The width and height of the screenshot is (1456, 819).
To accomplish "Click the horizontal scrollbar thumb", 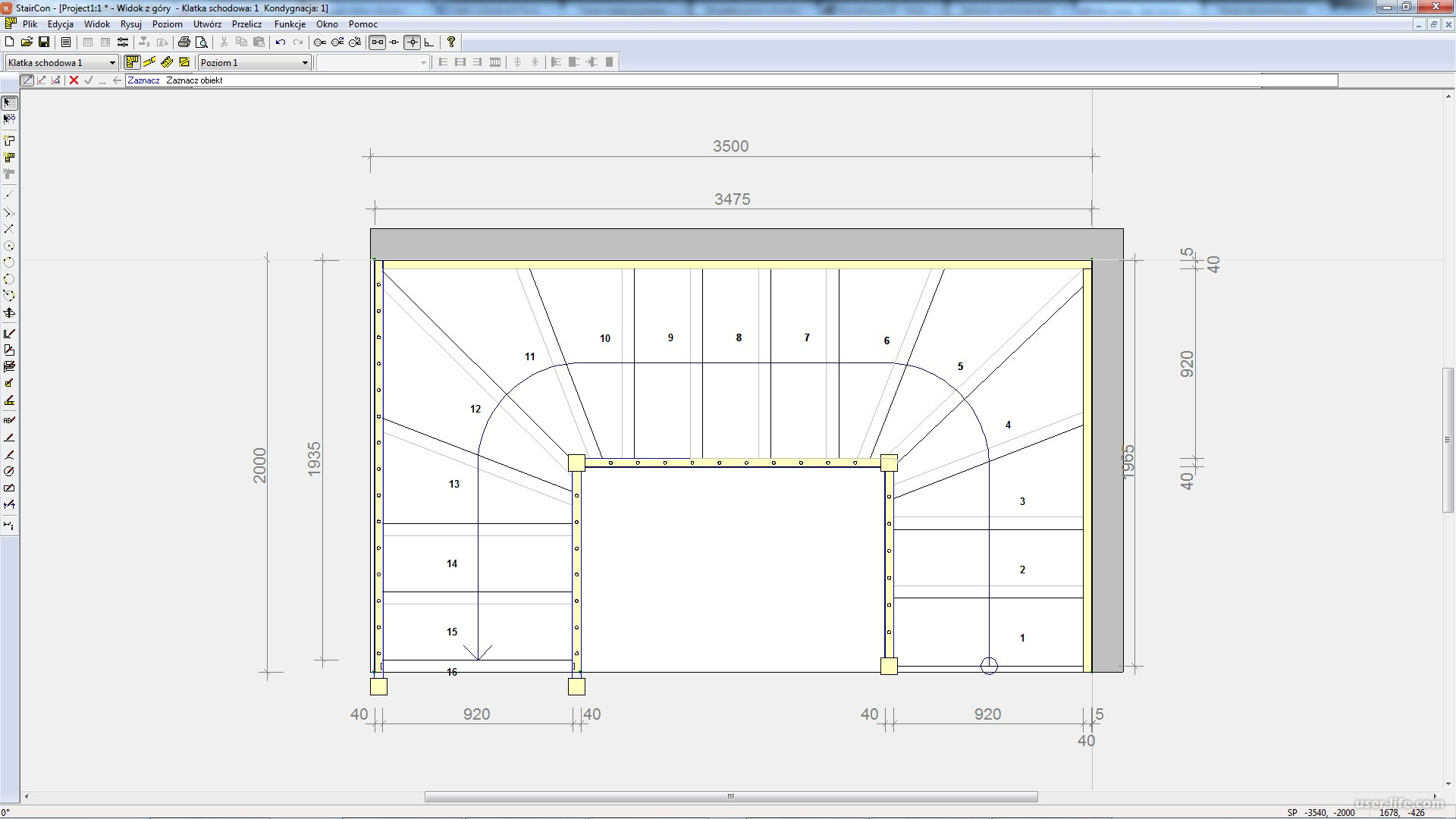I will [731, 797].
